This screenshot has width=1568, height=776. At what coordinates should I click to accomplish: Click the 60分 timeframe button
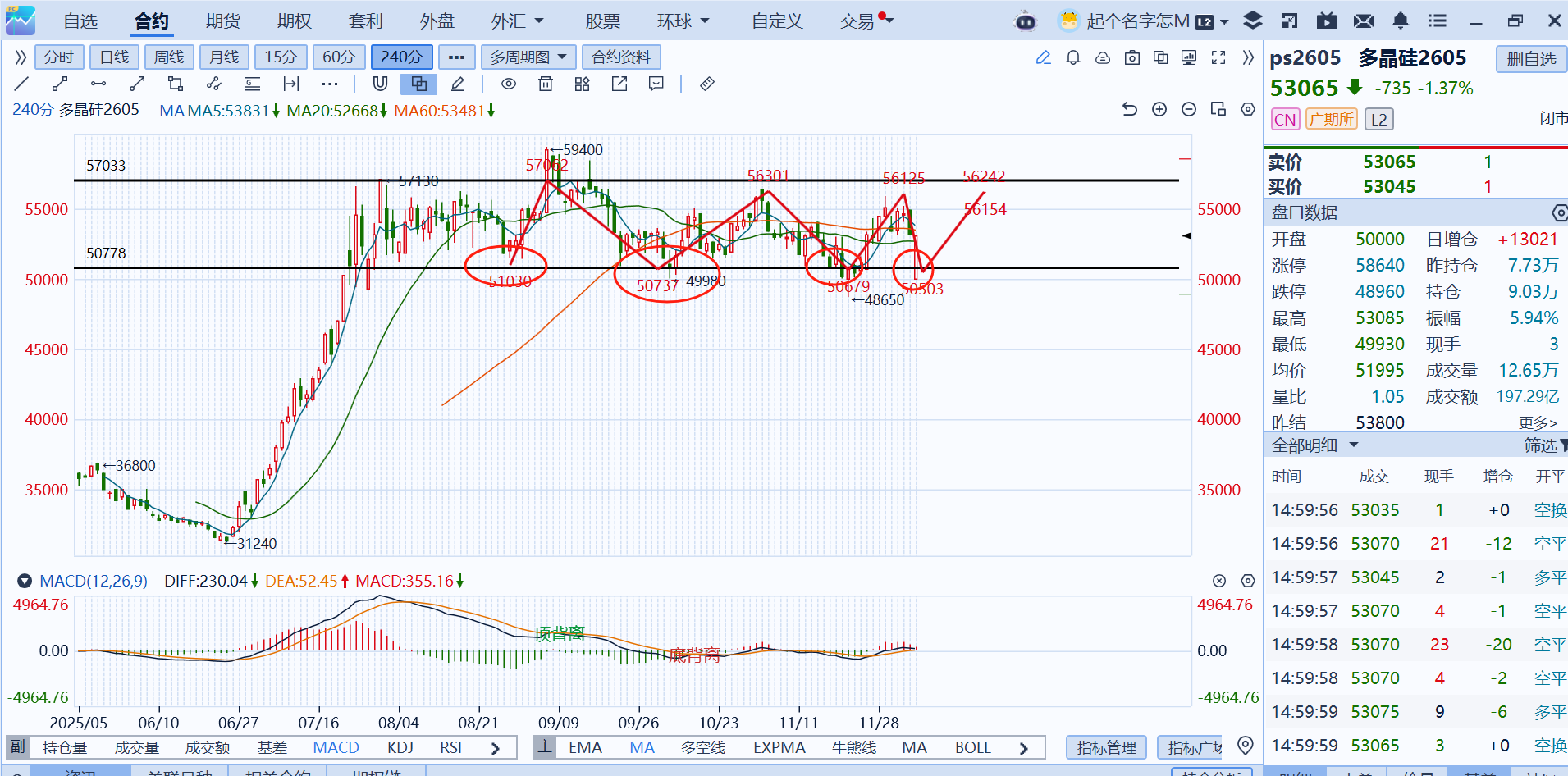click(x=339, y=57)
